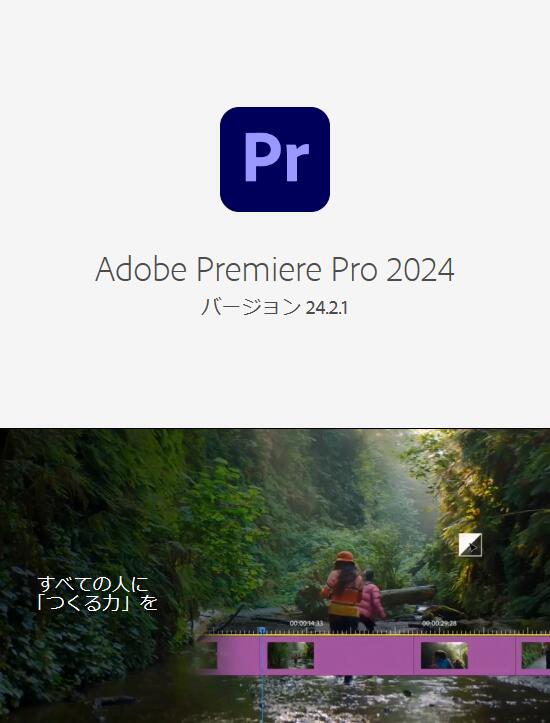
Task: Click the woman wearing the orange hat
Action: [343, 590]
